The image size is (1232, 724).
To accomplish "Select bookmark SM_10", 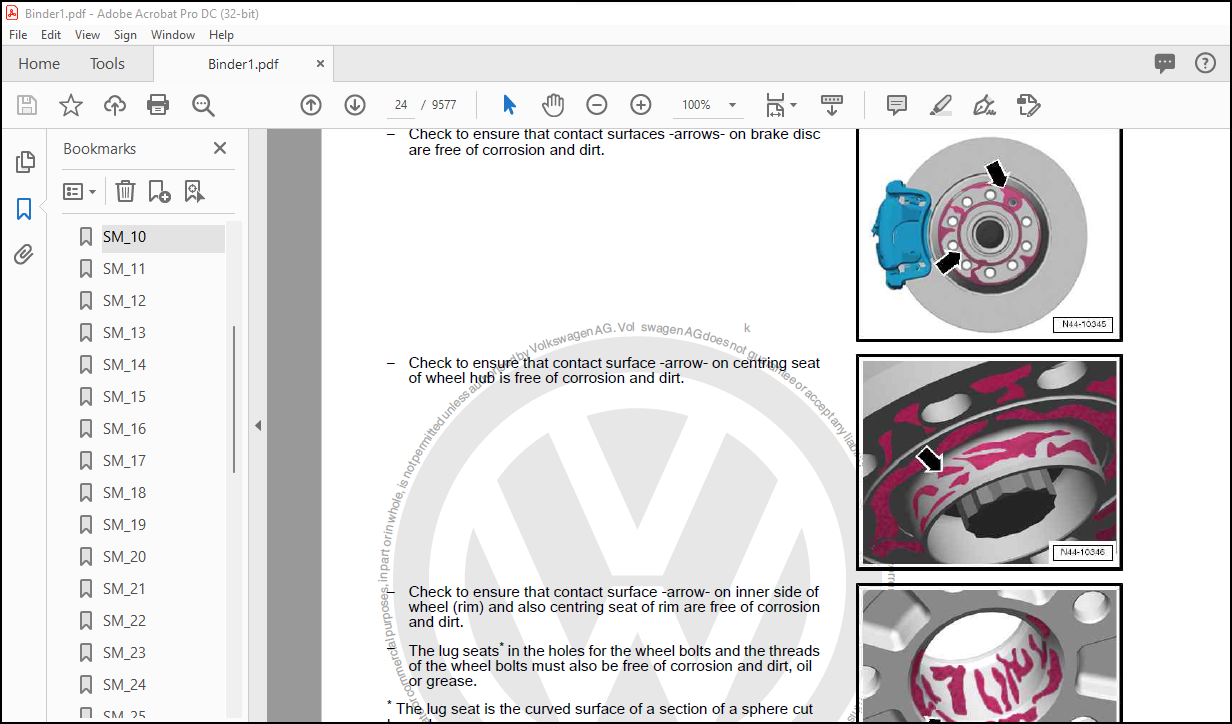I will tap(124, 237).
